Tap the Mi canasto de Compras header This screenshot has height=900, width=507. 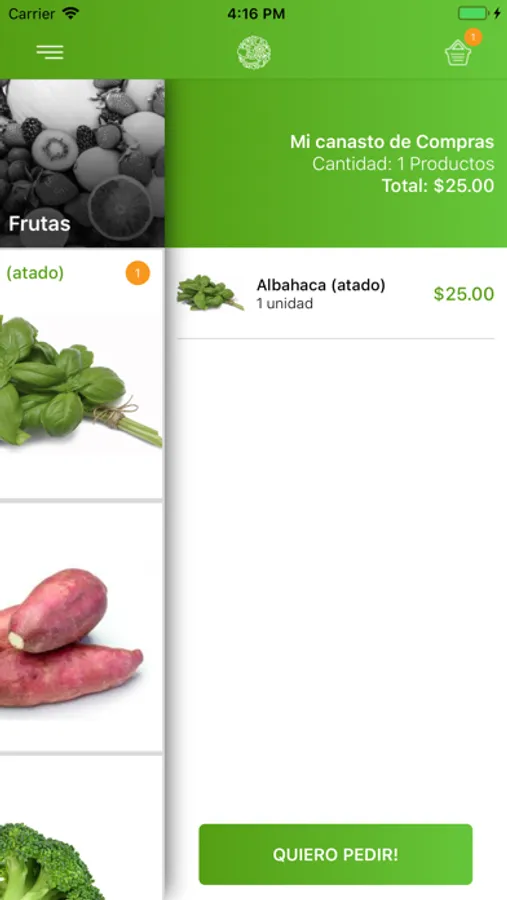(392, 142)
